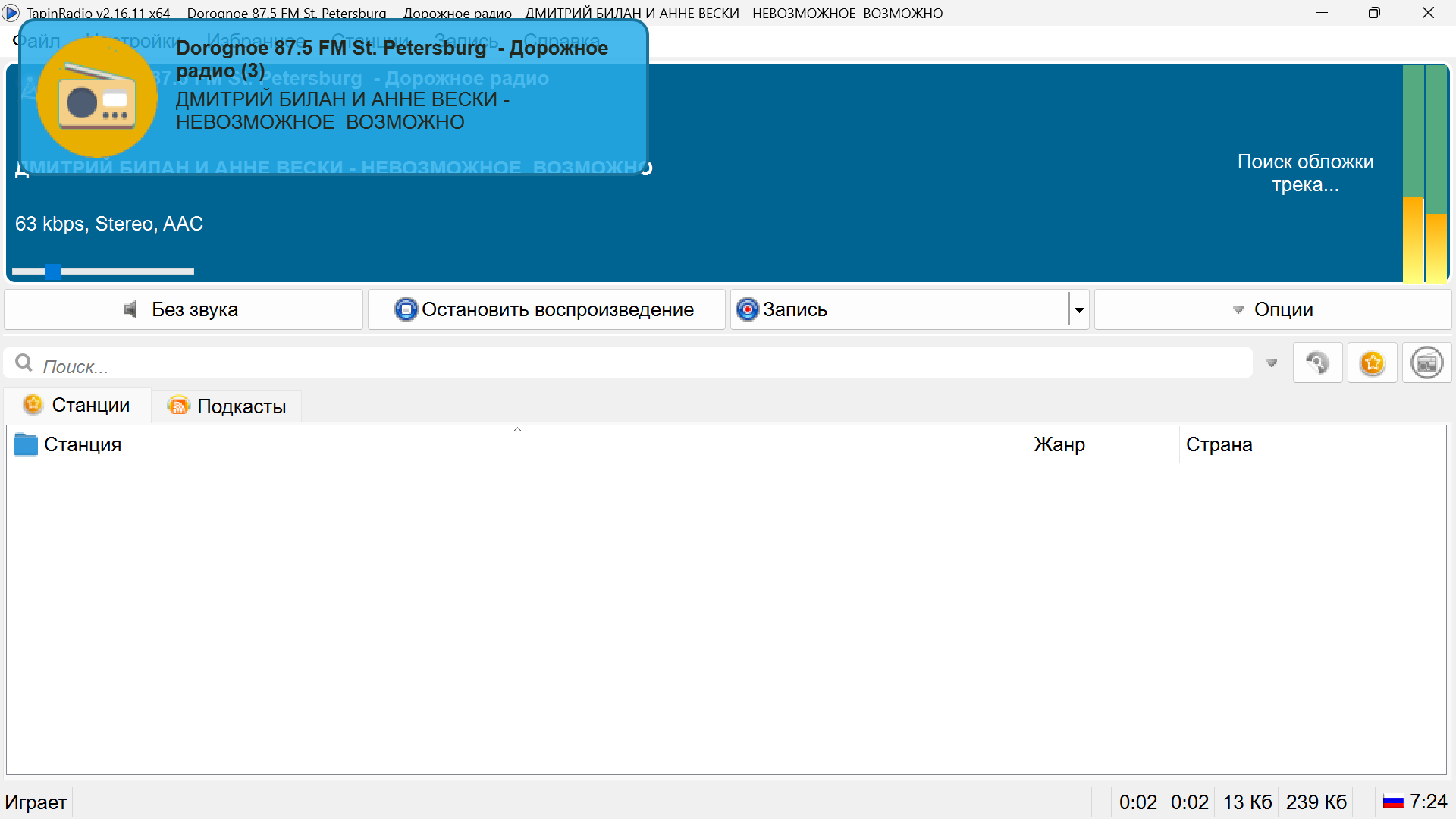
Task: Open the search box dropdown arrow
Action: click(x=1272, y=363)
